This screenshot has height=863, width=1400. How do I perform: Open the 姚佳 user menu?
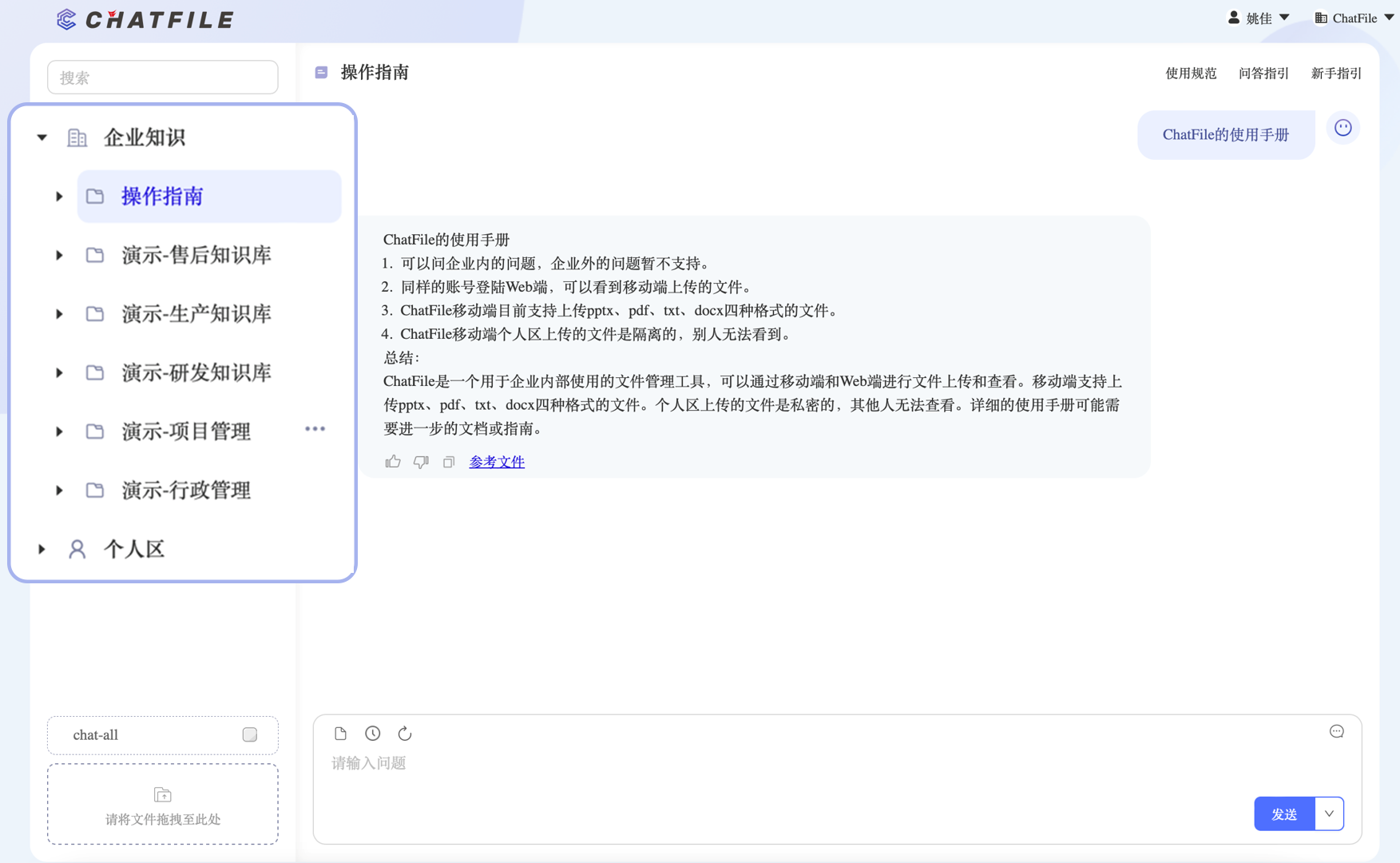pos(1259,18)
